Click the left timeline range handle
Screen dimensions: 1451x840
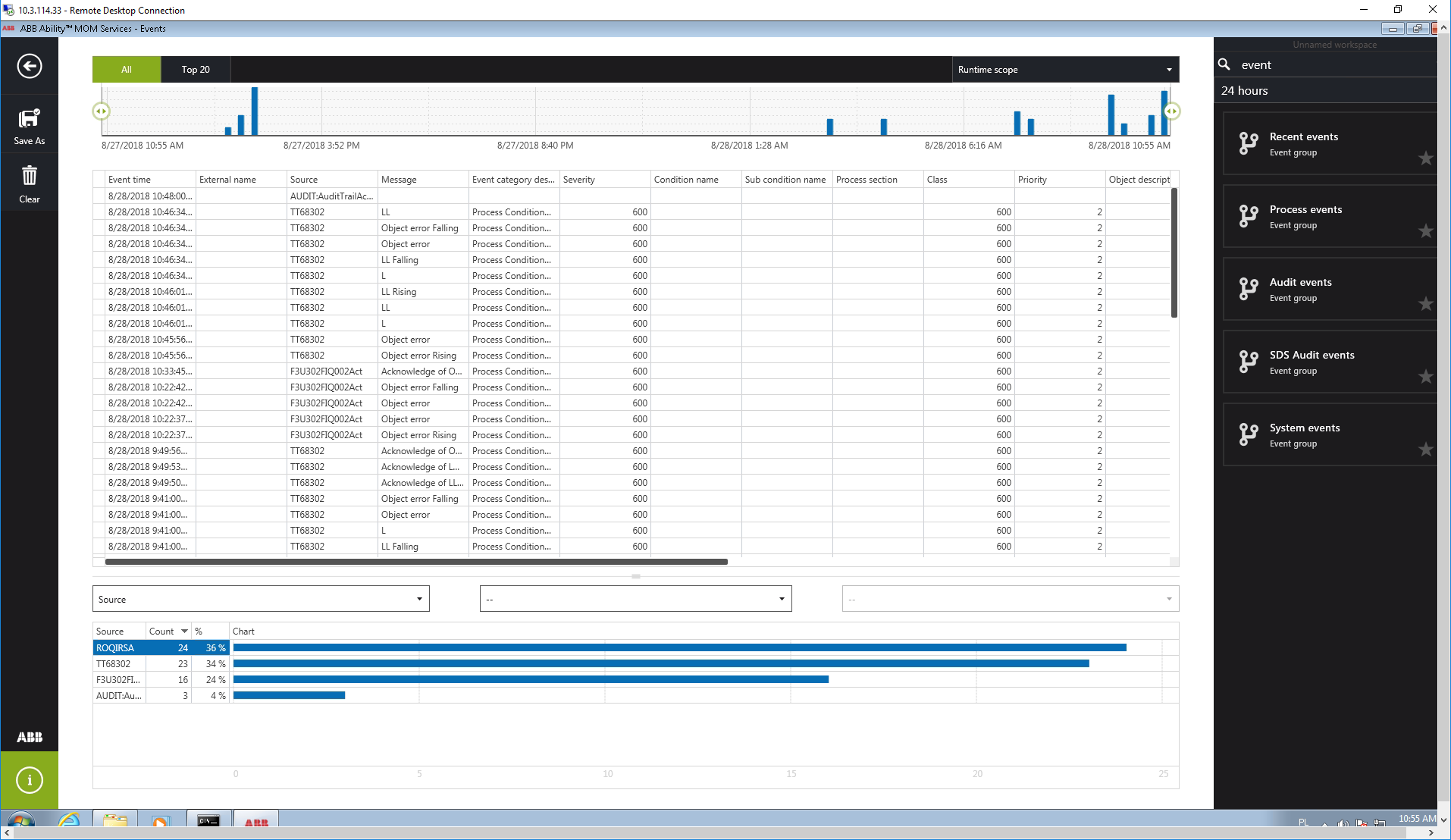click(x=101, y=111)
